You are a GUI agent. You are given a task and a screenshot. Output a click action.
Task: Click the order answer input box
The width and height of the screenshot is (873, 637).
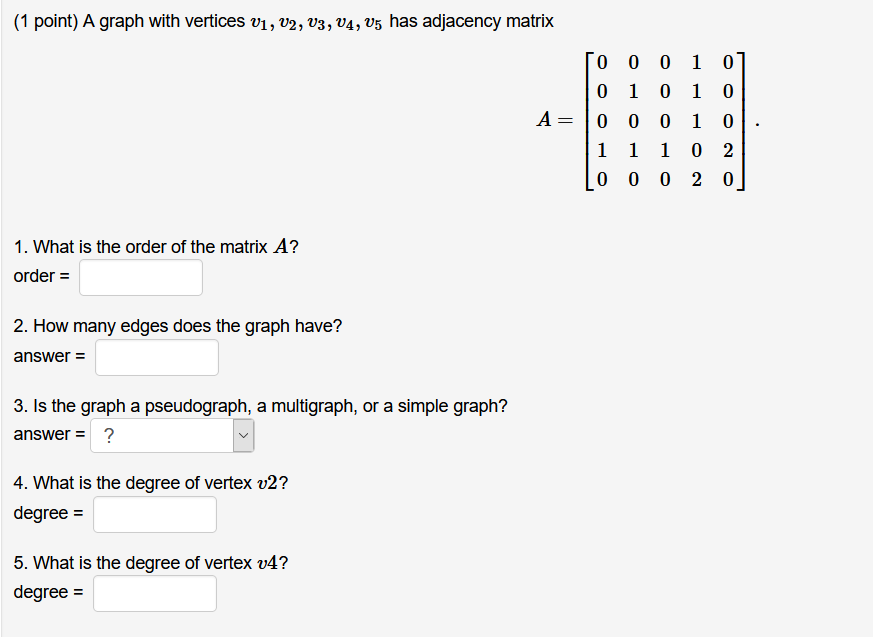(140, 277)
